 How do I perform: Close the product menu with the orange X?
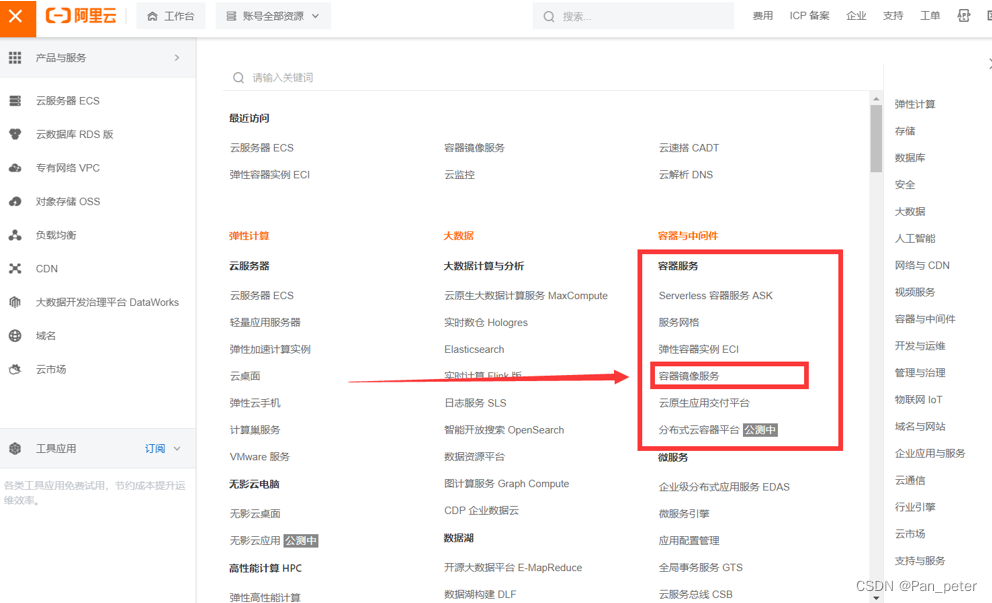click(18, 16)
